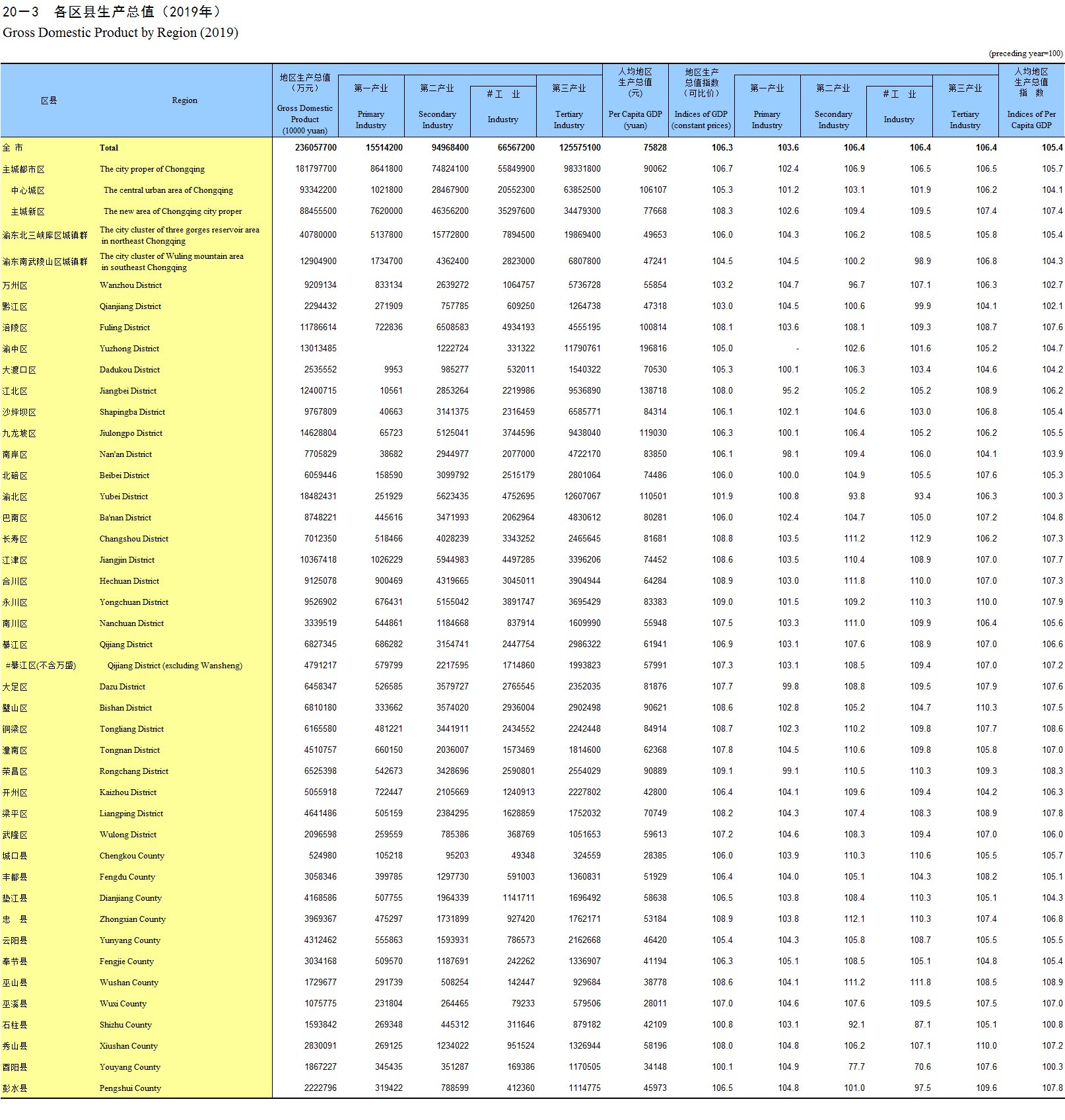Viewport: 1065px width, 1120px height.
Task: Click 'Shizhu County' row label
Action: click(x=125, y=1025)
